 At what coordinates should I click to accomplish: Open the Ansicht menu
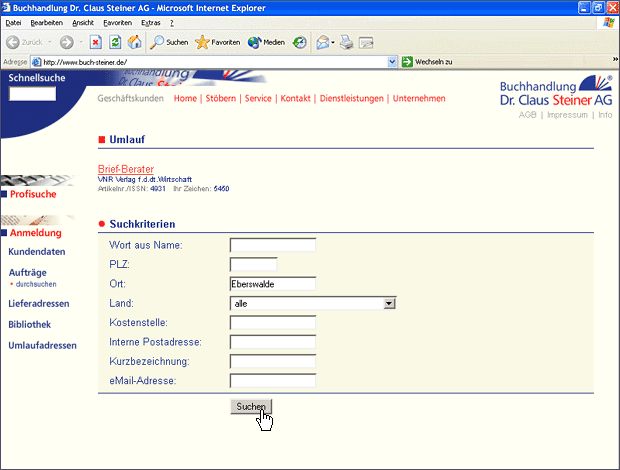(x=83, y=23)
